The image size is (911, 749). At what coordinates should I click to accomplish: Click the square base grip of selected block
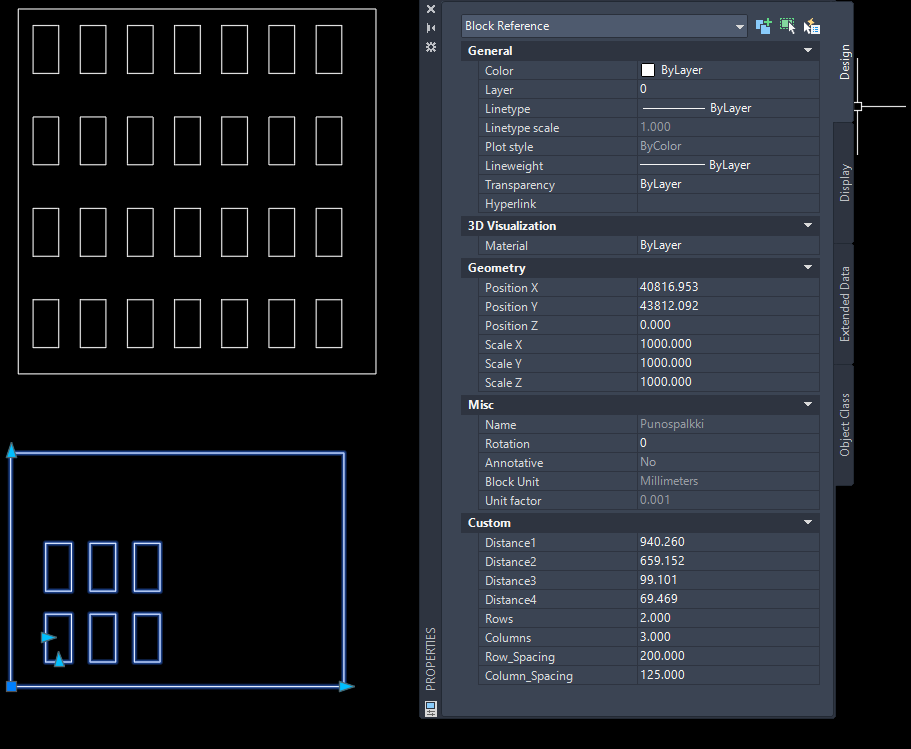[x=12, y=686]
